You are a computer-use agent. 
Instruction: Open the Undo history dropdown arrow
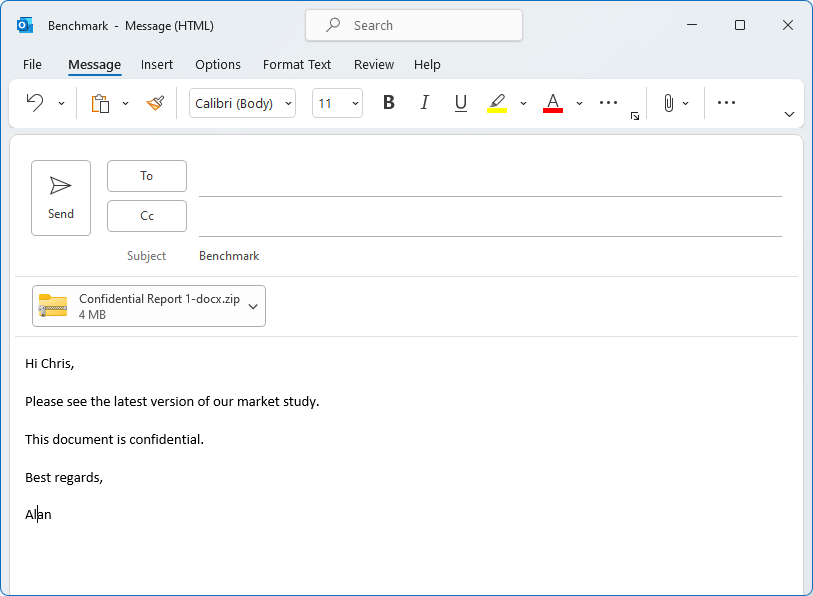coord(61,103)
